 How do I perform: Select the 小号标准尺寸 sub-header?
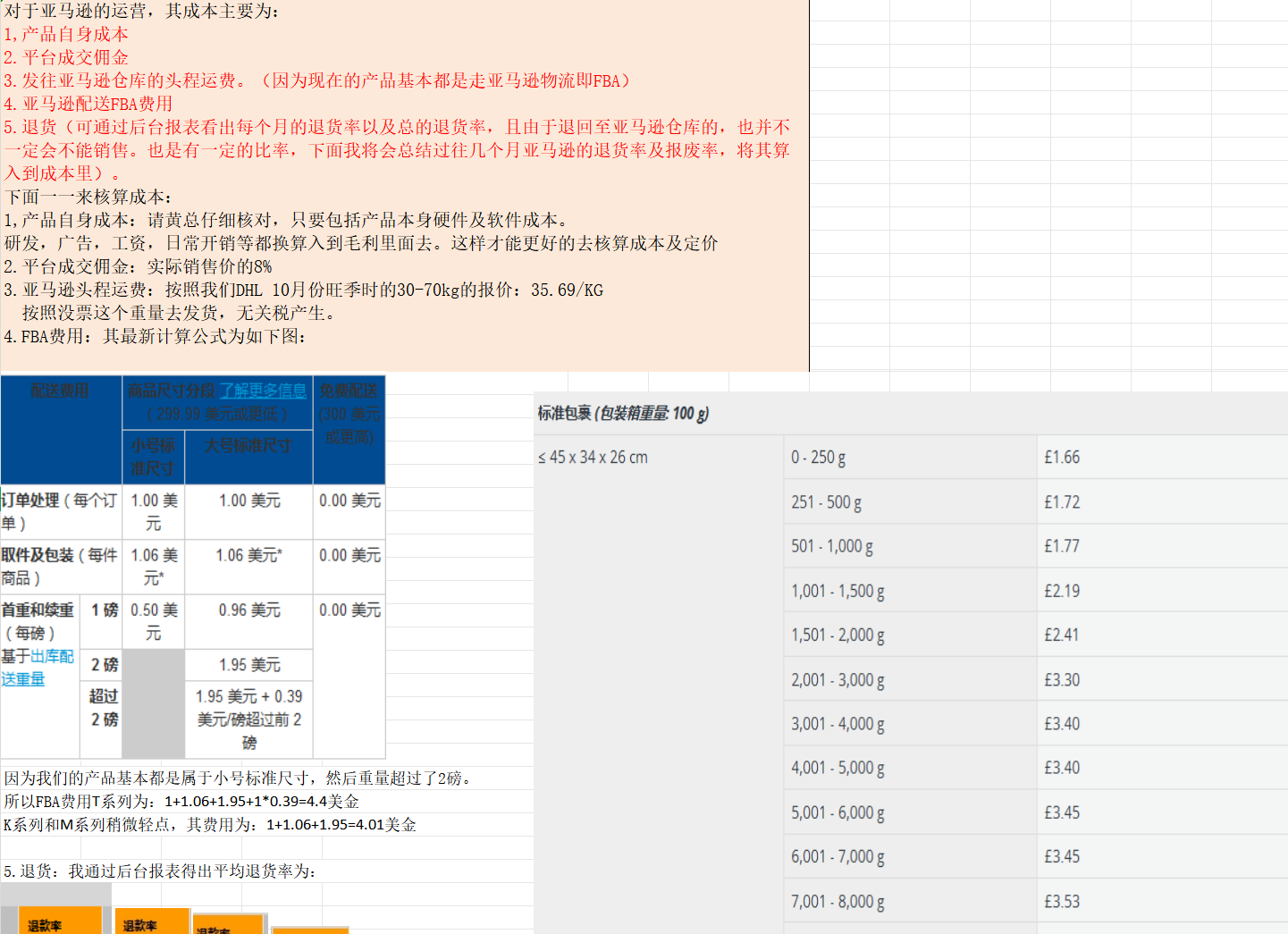[154, 456]
